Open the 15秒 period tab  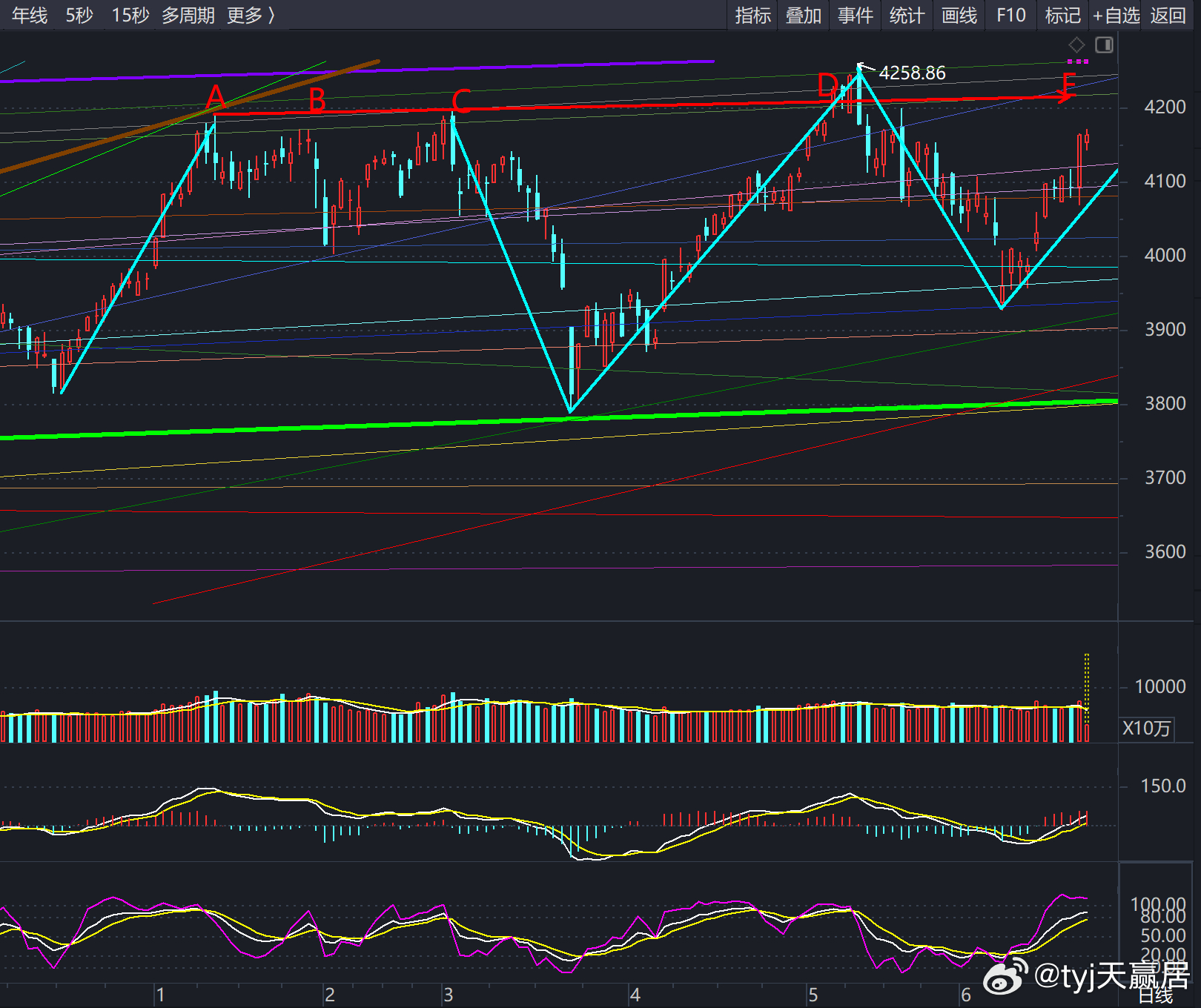(130, 15)
